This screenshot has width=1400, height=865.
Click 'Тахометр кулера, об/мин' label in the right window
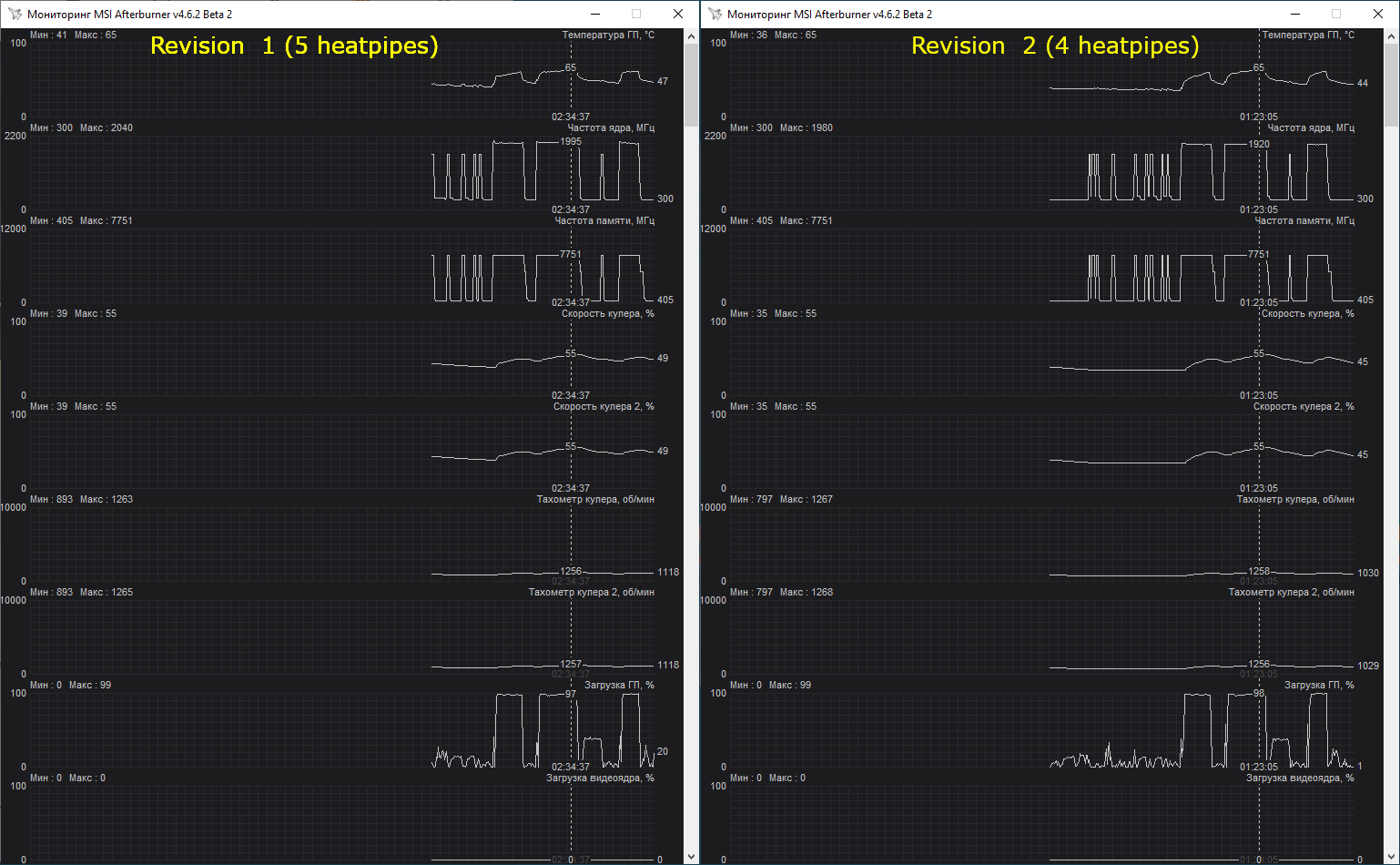coord(1295,499)
